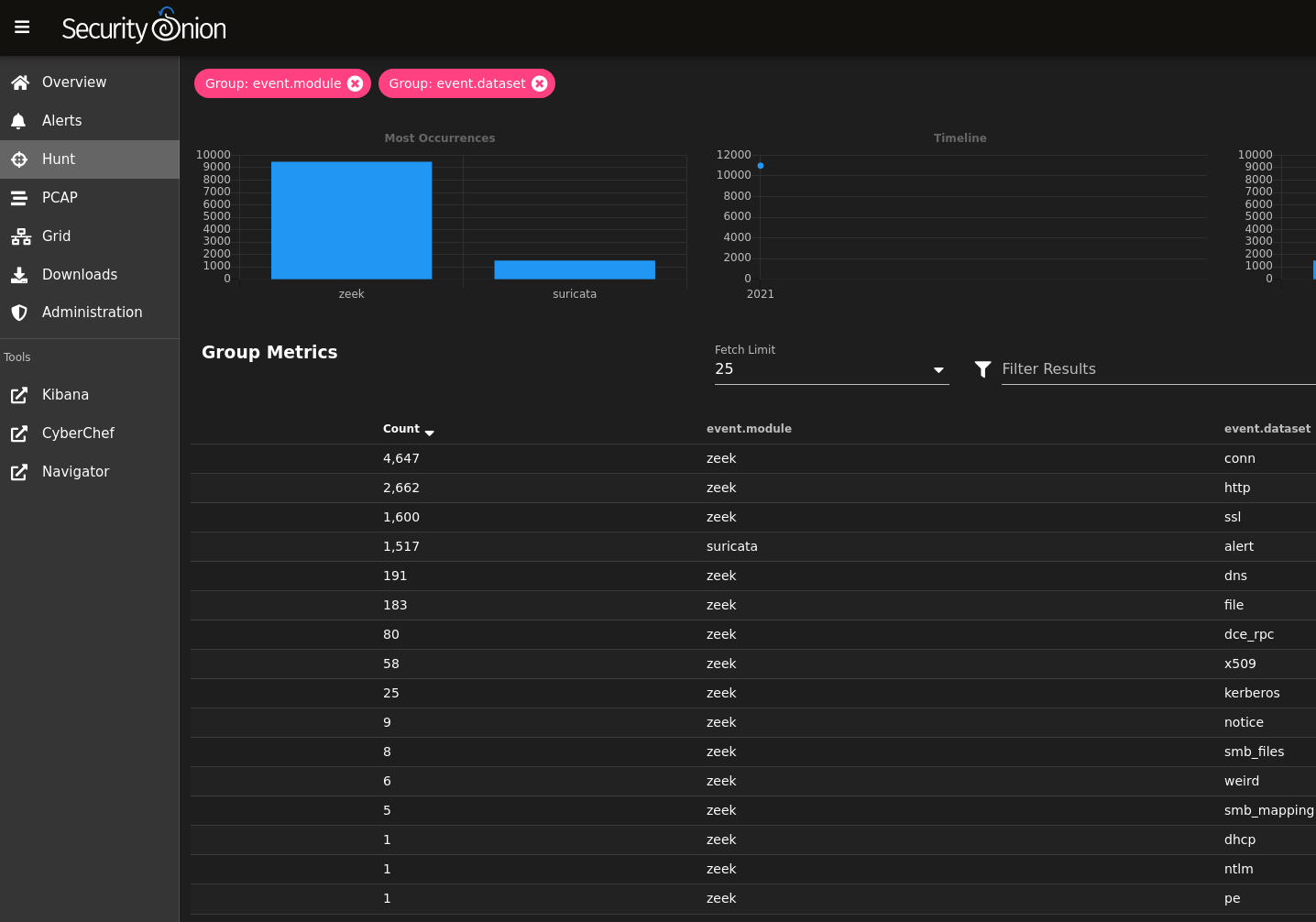
Task: Click the x509 dataset cell
Action: pos(1240,664)
